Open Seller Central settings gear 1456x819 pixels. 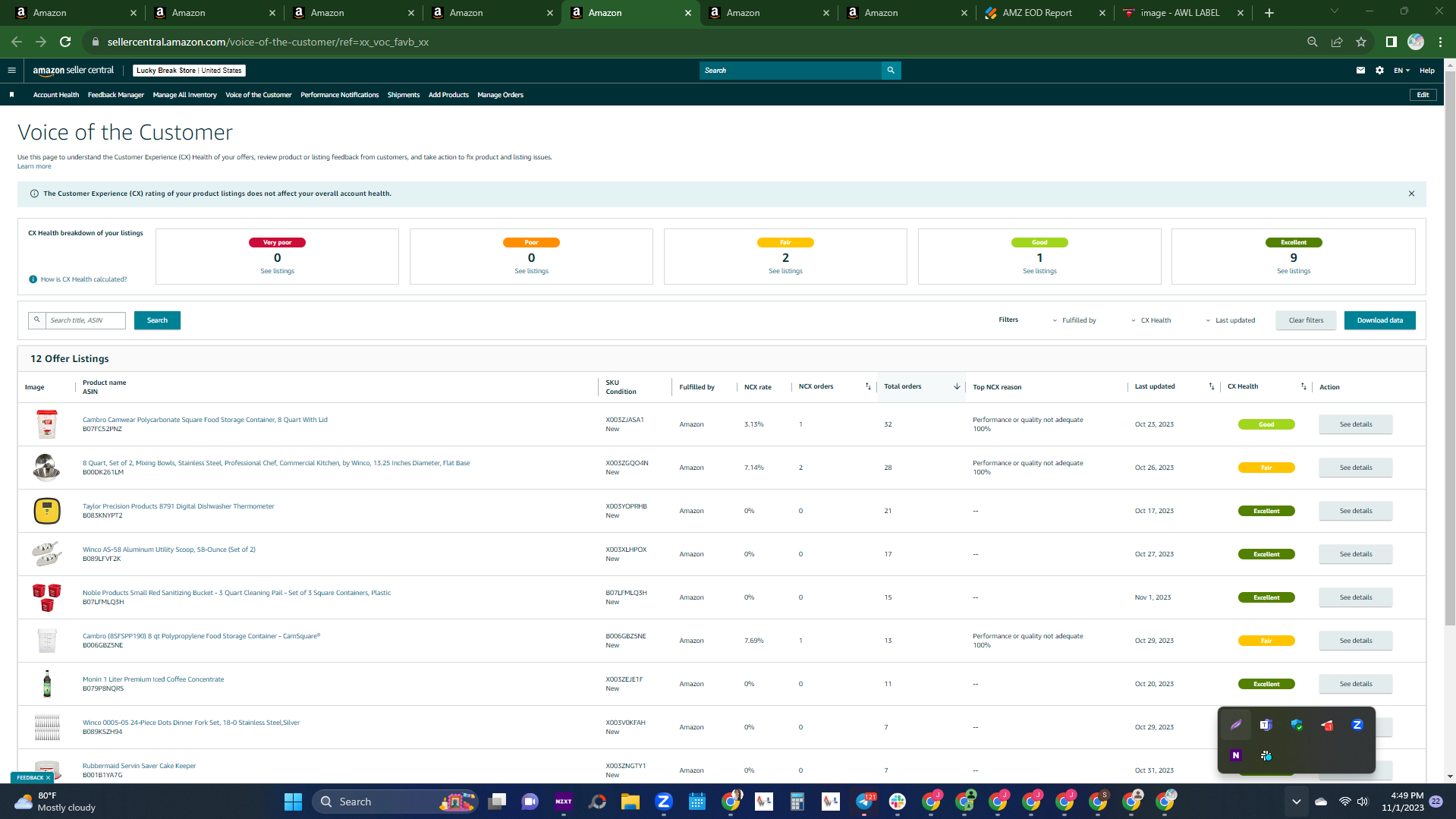[1379, 71]
